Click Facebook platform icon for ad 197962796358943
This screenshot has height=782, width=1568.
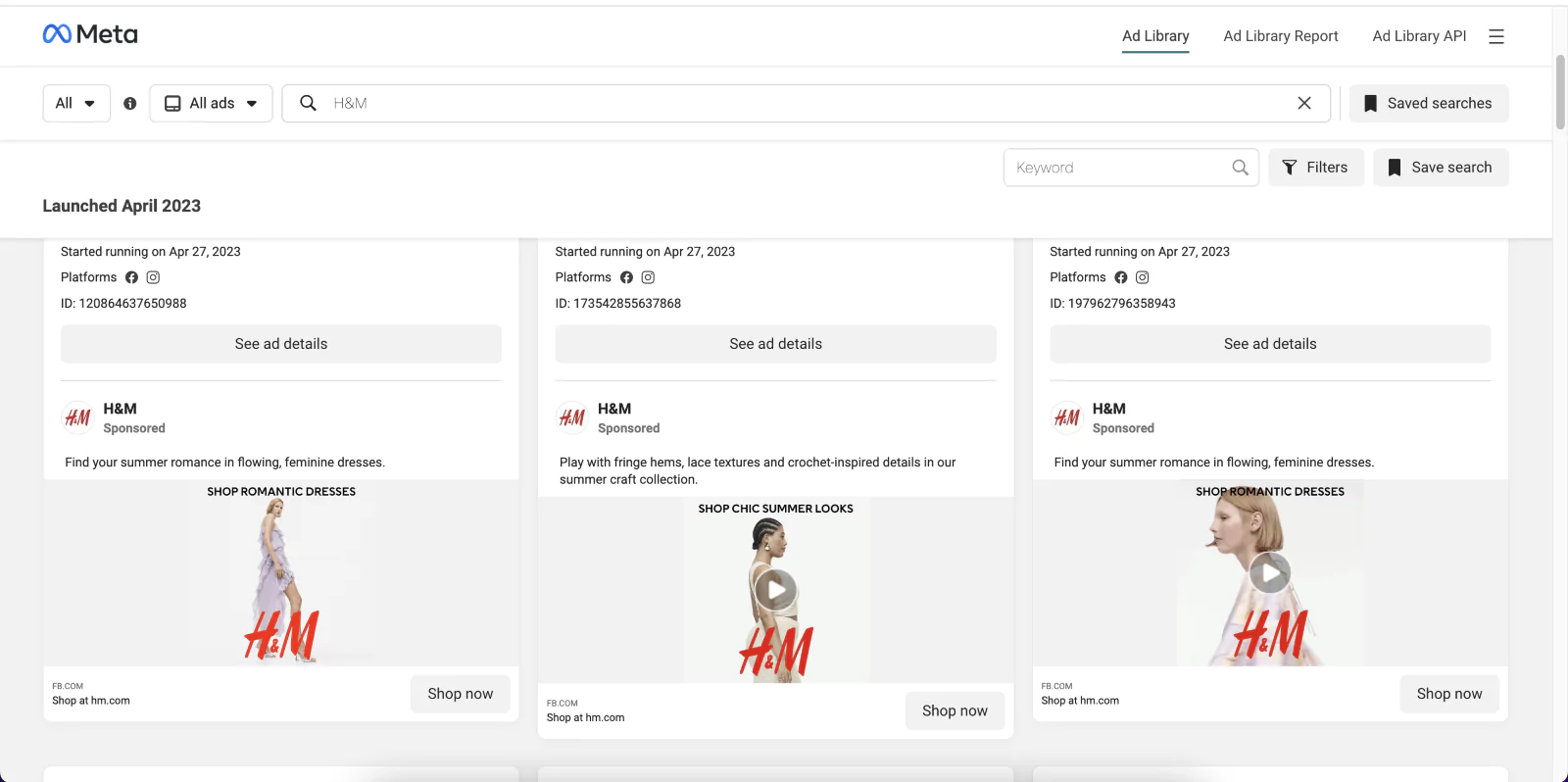[1121, 277]
